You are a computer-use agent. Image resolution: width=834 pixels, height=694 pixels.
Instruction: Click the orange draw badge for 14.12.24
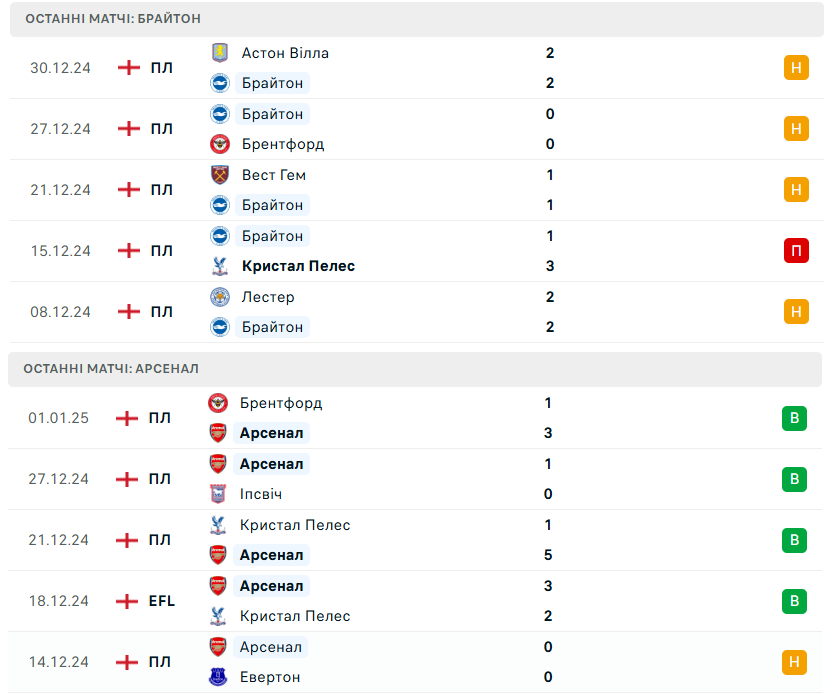794,662
